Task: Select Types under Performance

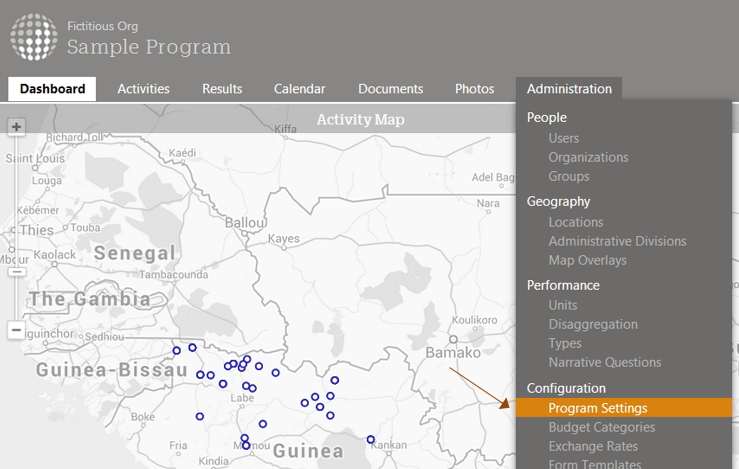Action: tap(565, 344)
